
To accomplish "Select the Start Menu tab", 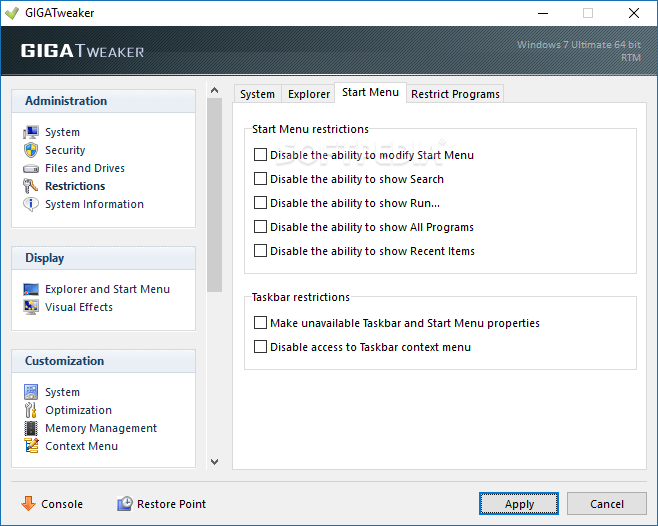I will pyautogui.click(x=370, y=92).
